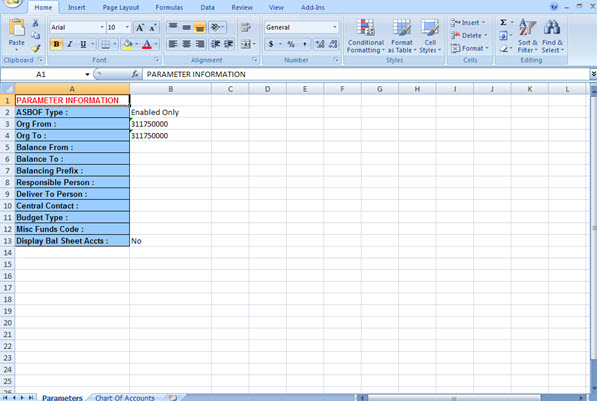
Task: Set Top Align for cell
Action: (173, 27)
